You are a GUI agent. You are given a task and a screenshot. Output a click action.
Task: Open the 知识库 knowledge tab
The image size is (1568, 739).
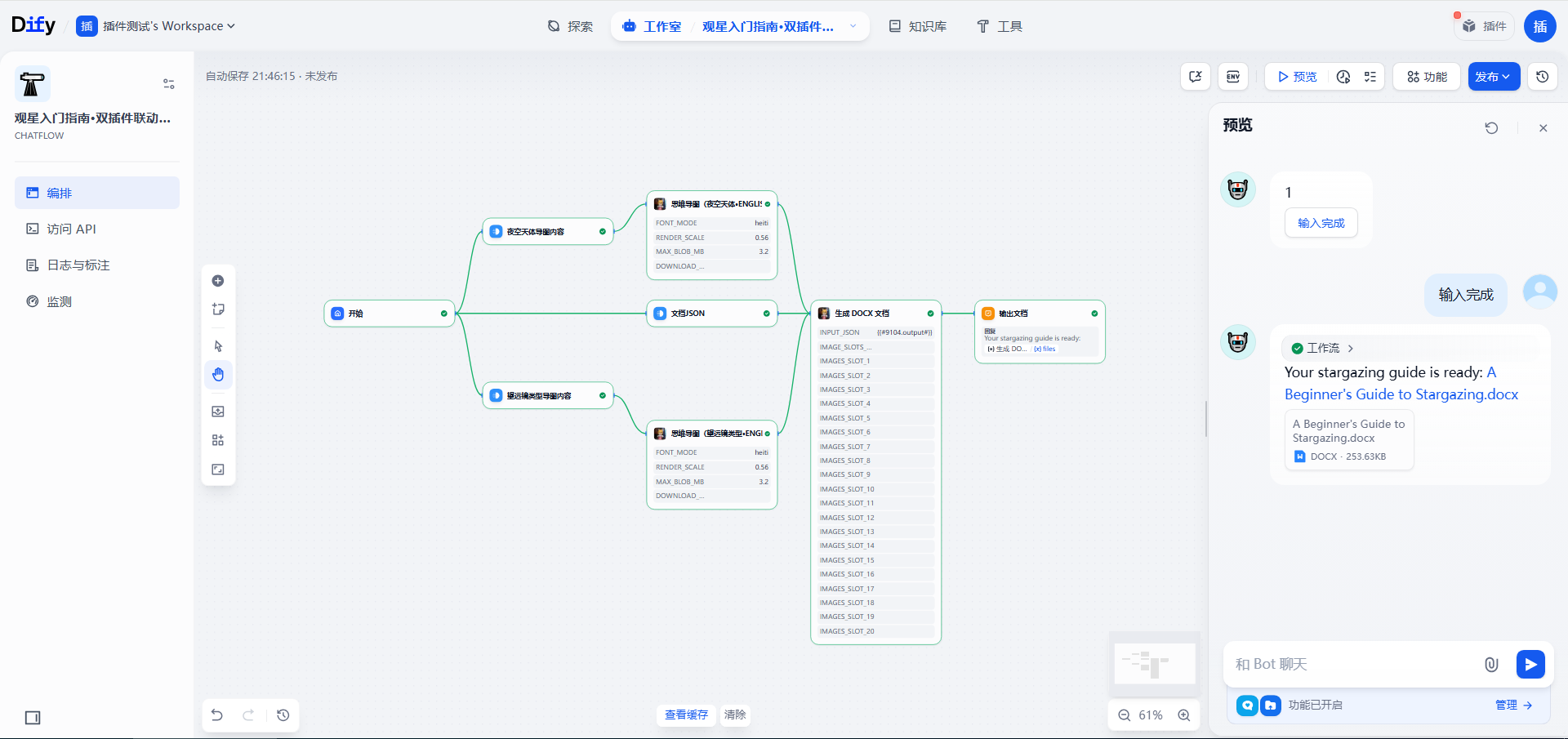point(918,26)
